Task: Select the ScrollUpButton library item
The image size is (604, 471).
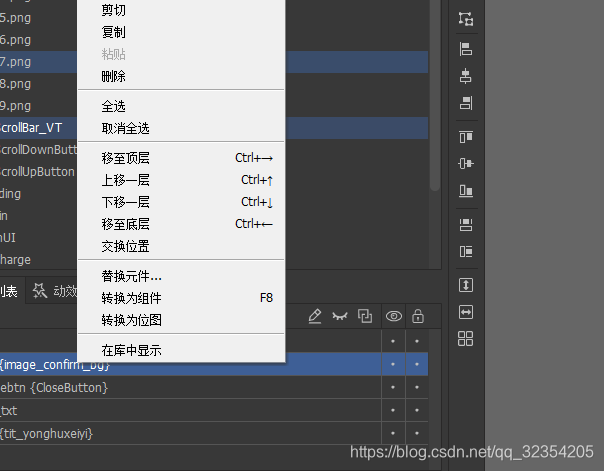Action: [39, 171]
